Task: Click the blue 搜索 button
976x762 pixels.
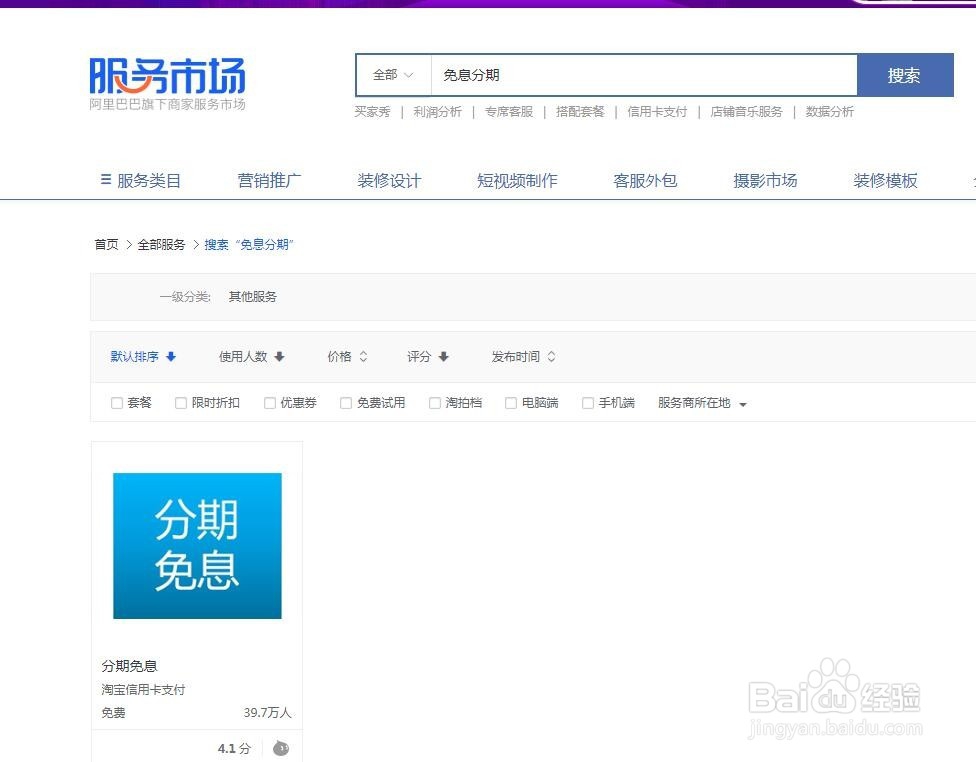Action: (x=904, y=74)
